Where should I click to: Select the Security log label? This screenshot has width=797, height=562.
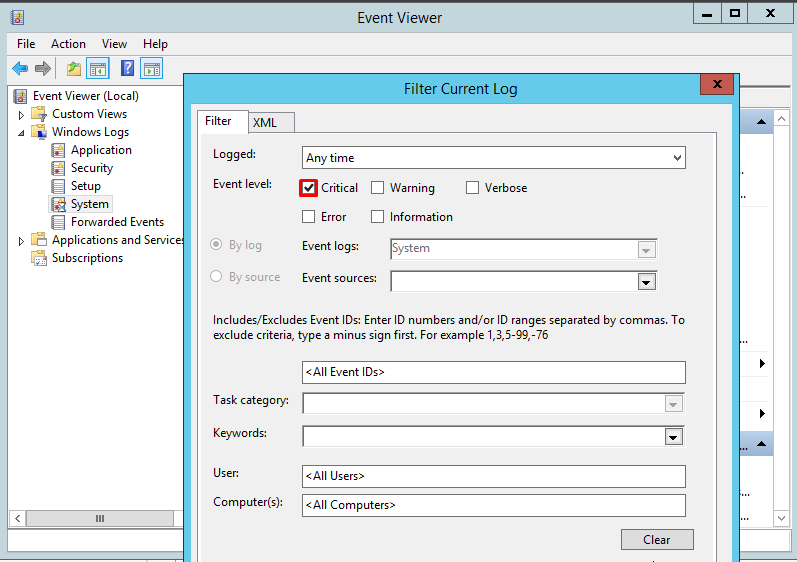click(x=92, y=168)
